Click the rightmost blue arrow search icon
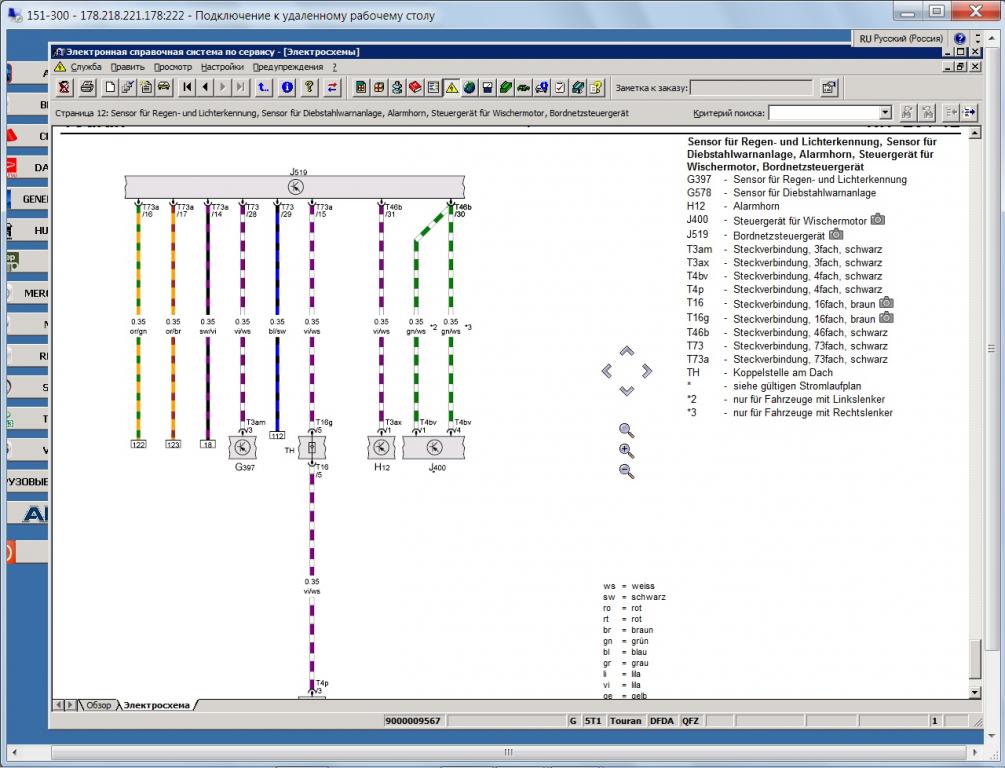1005x768 pixels. tap(969, 113)
